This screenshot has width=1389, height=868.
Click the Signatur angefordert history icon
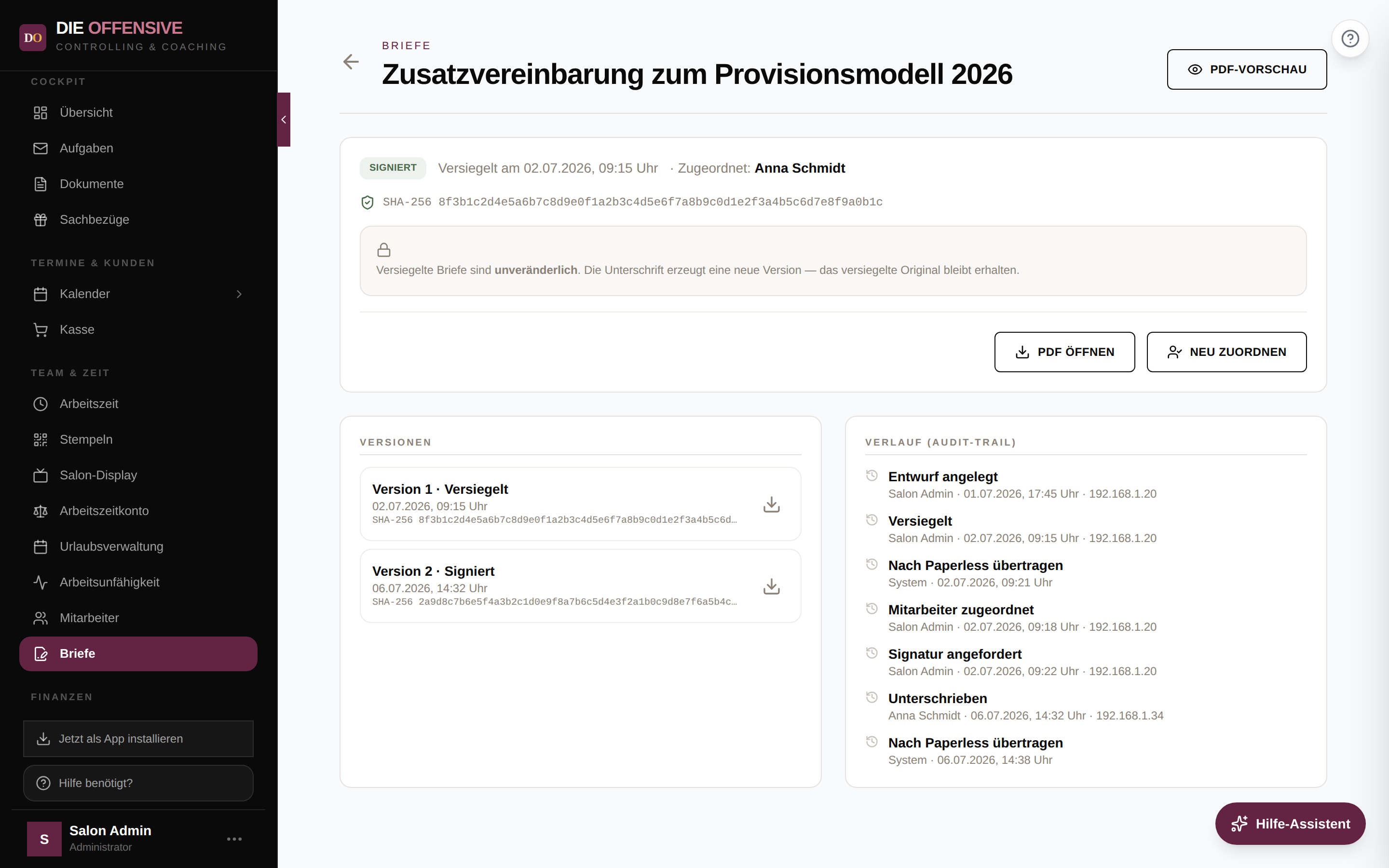pyautogui.click(x=872, y=653)
